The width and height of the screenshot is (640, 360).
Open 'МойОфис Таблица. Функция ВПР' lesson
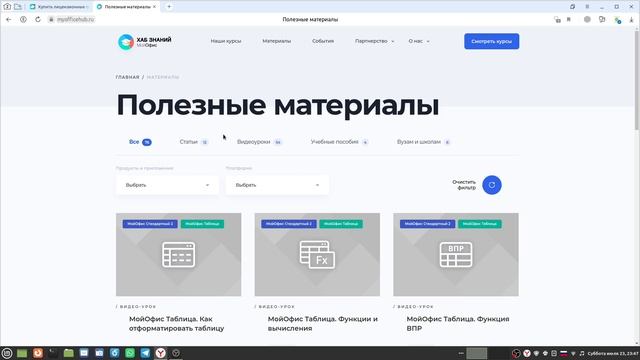point(458,323)
